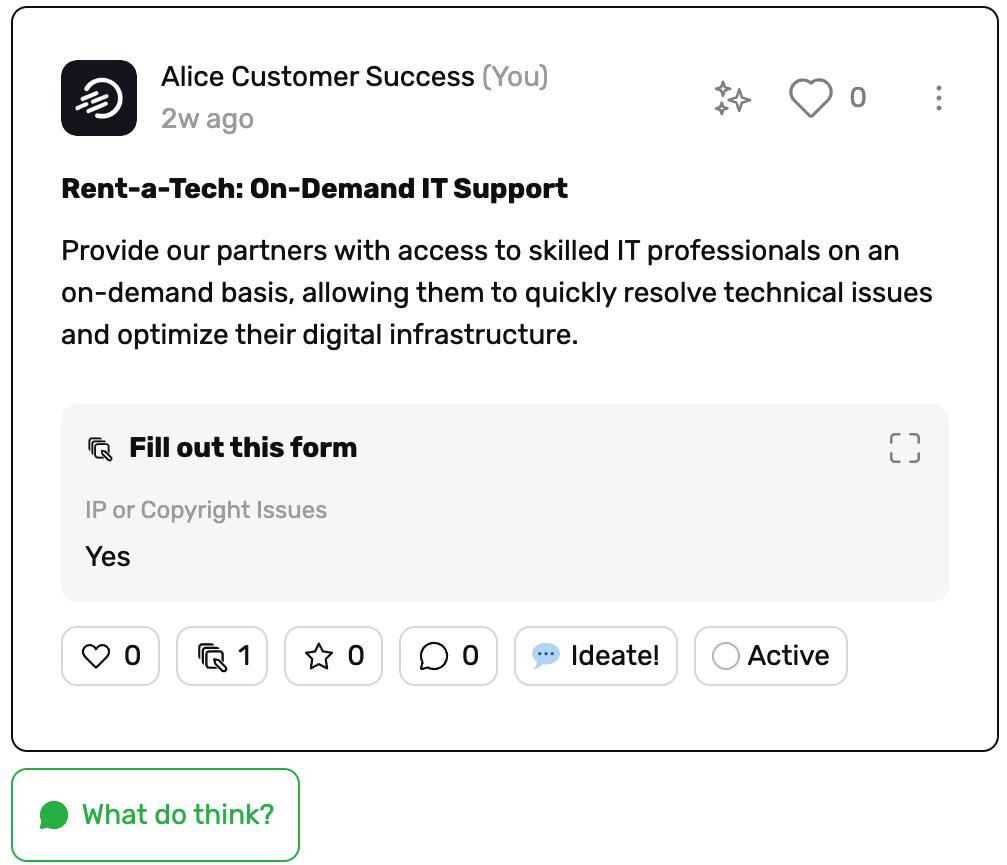The width and height of the screenshot is (1007, 865).
Task: Click Alice Customer Success's avatar logo
Action: click(x=99, y=98)
